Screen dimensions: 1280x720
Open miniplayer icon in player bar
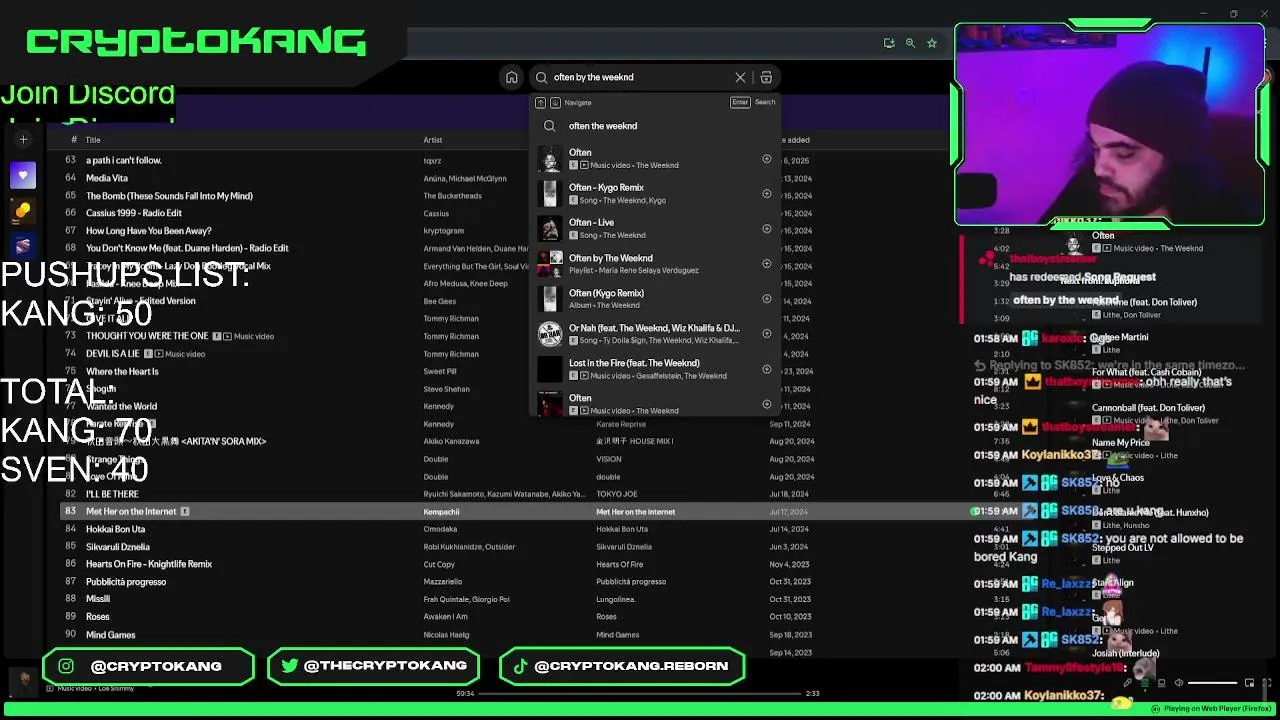[1249, 683]
